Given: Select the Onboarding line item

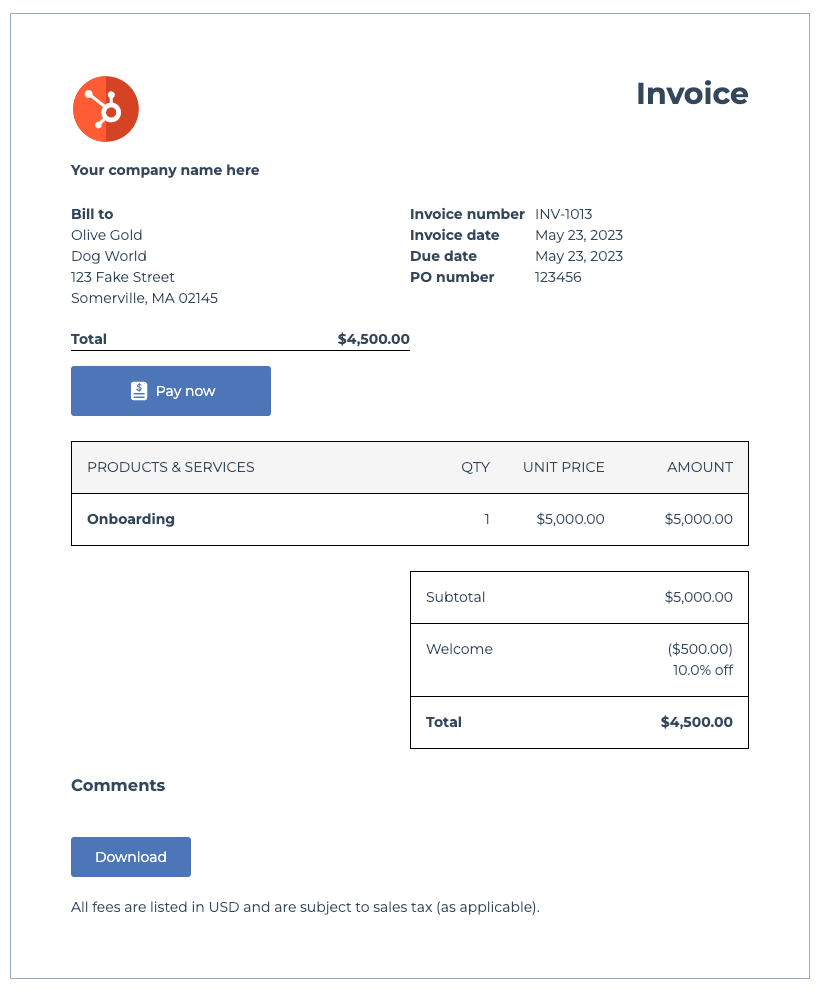Looking at the screenshot, I should pyautogui.click(x=131, y=519).
